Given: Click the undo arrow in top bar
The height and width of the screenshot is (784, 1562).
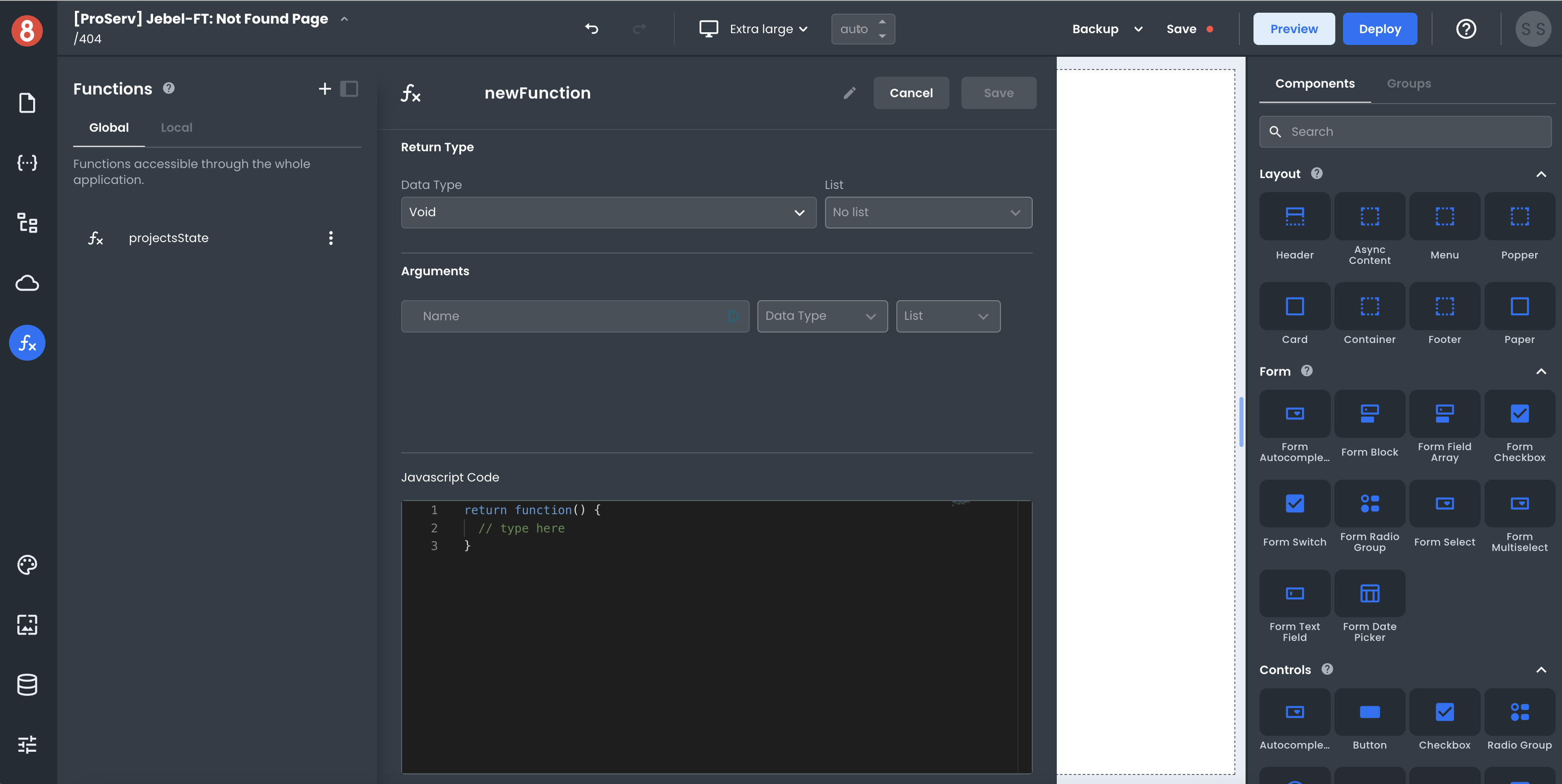Looking at the screenshot, I should coord(591,29).
